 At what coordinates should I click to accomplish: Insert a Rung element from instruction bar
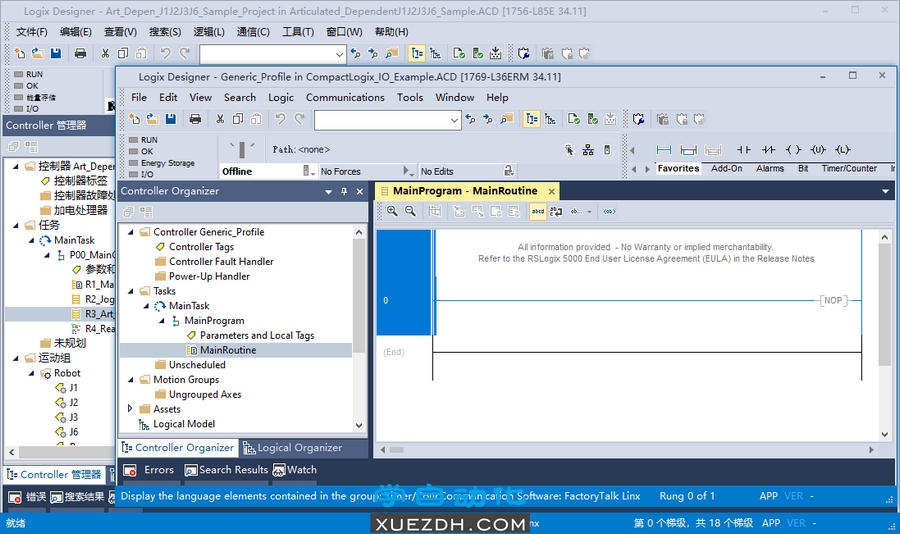click(664, 150)
